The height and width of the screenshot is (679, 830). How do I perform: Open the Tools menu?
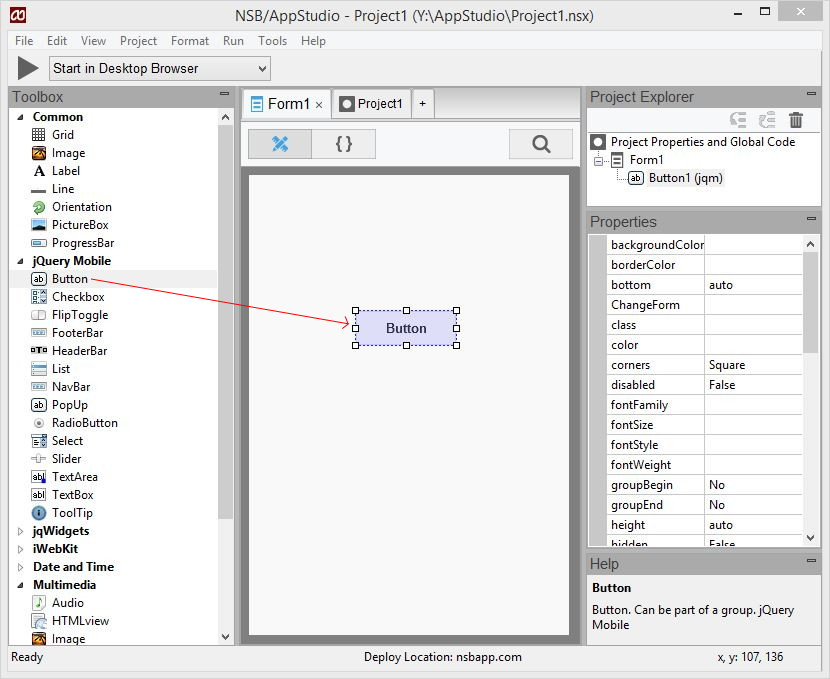272,41
